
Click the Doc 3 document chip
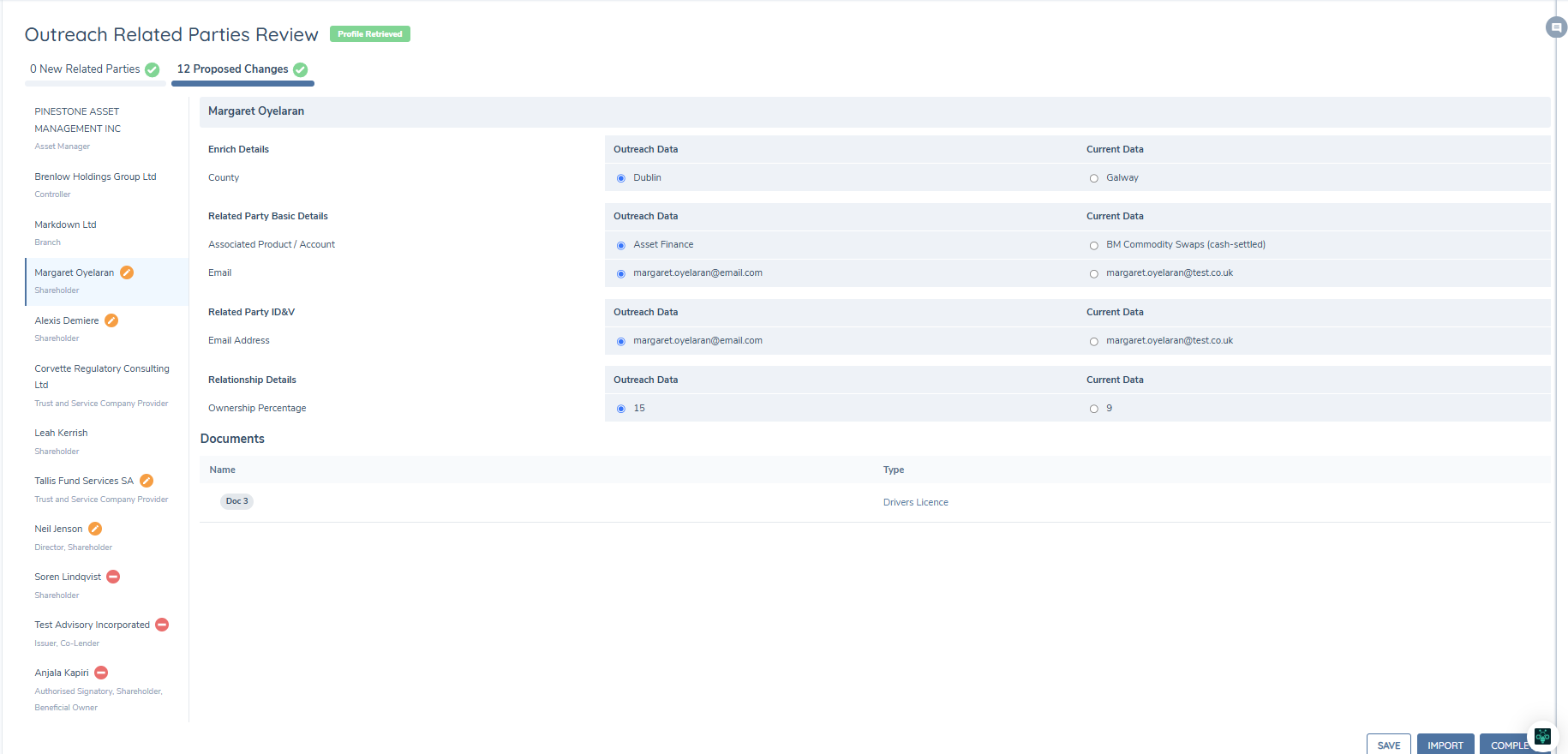(236, 501)
